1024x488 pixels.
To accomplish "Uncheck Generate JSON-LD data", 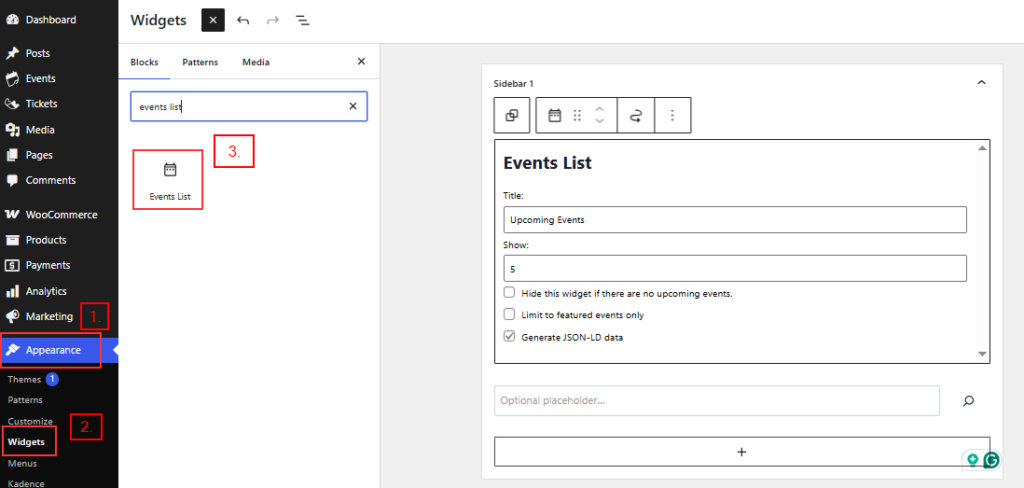I will click(510, 337).
